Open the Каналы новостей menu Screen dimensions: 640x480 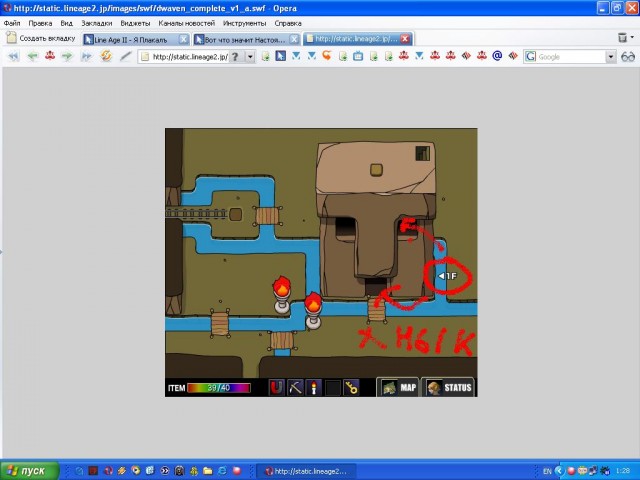coord(187,23)
